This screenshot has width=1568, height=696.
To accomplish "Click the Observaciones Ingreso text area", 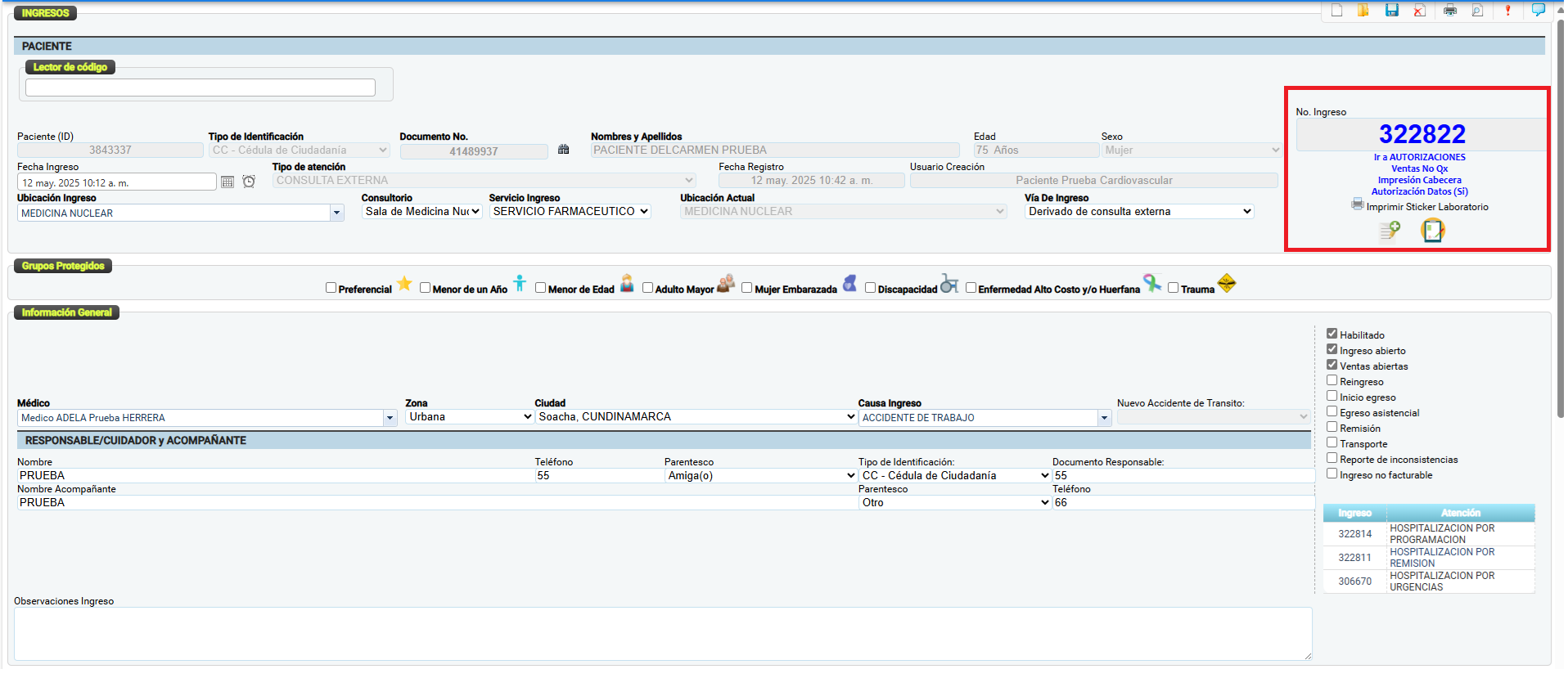I will 662,633.
